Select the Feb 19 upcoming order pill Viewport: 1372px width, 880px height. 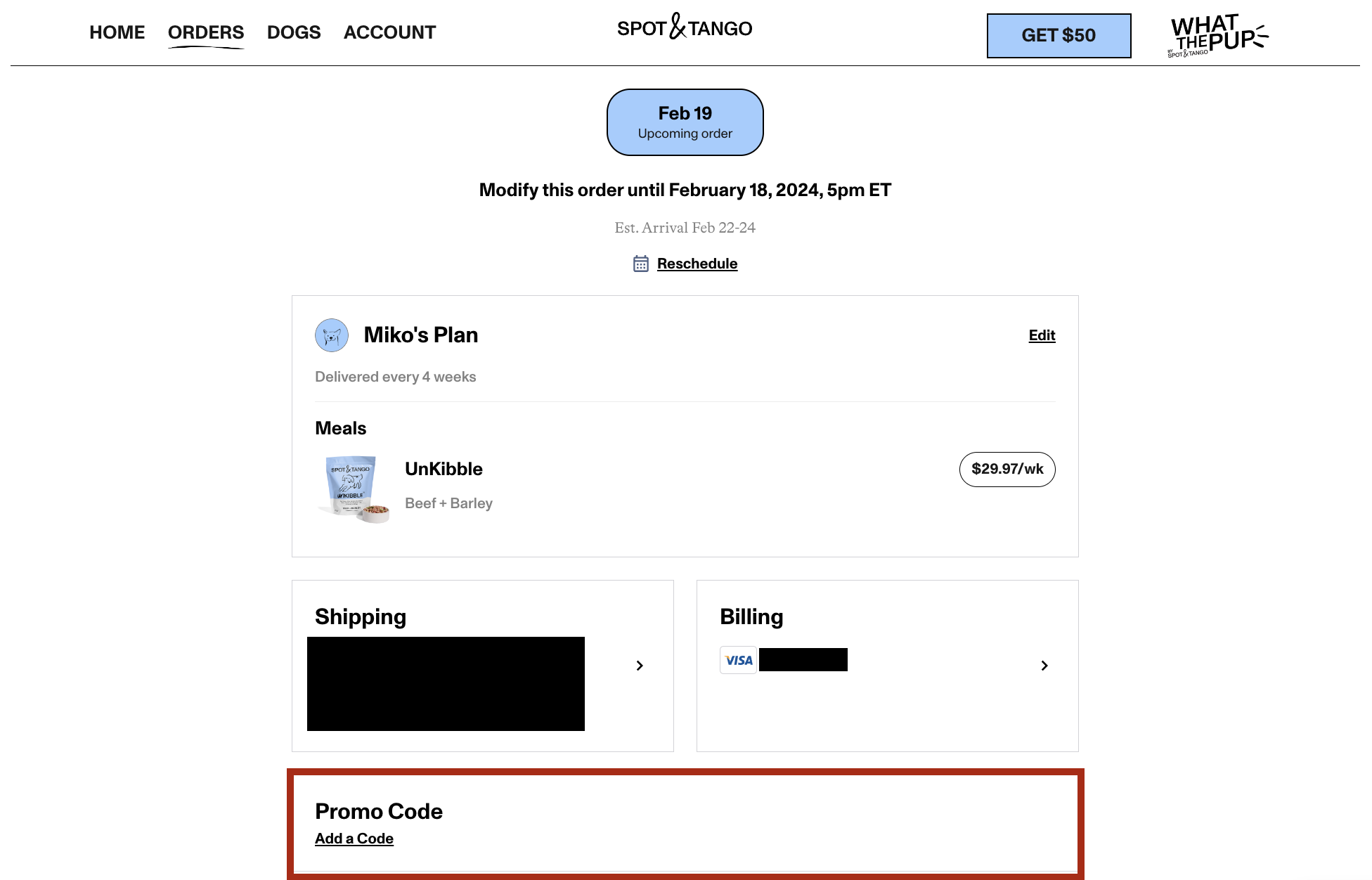(685, 122)
